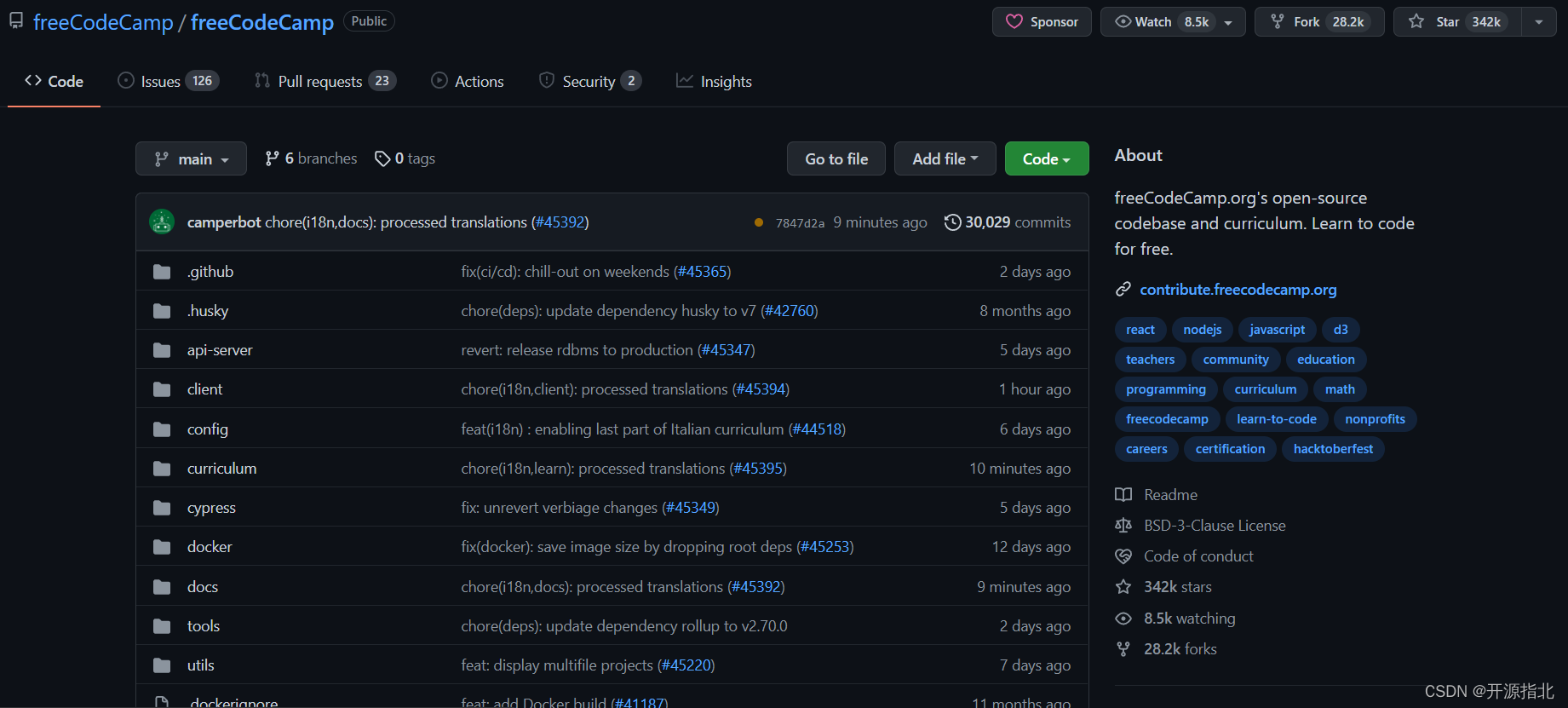Viewport: 1568px width, 708px height.
Task: Open the Code of conduct link
Action: click(1198, 556)
